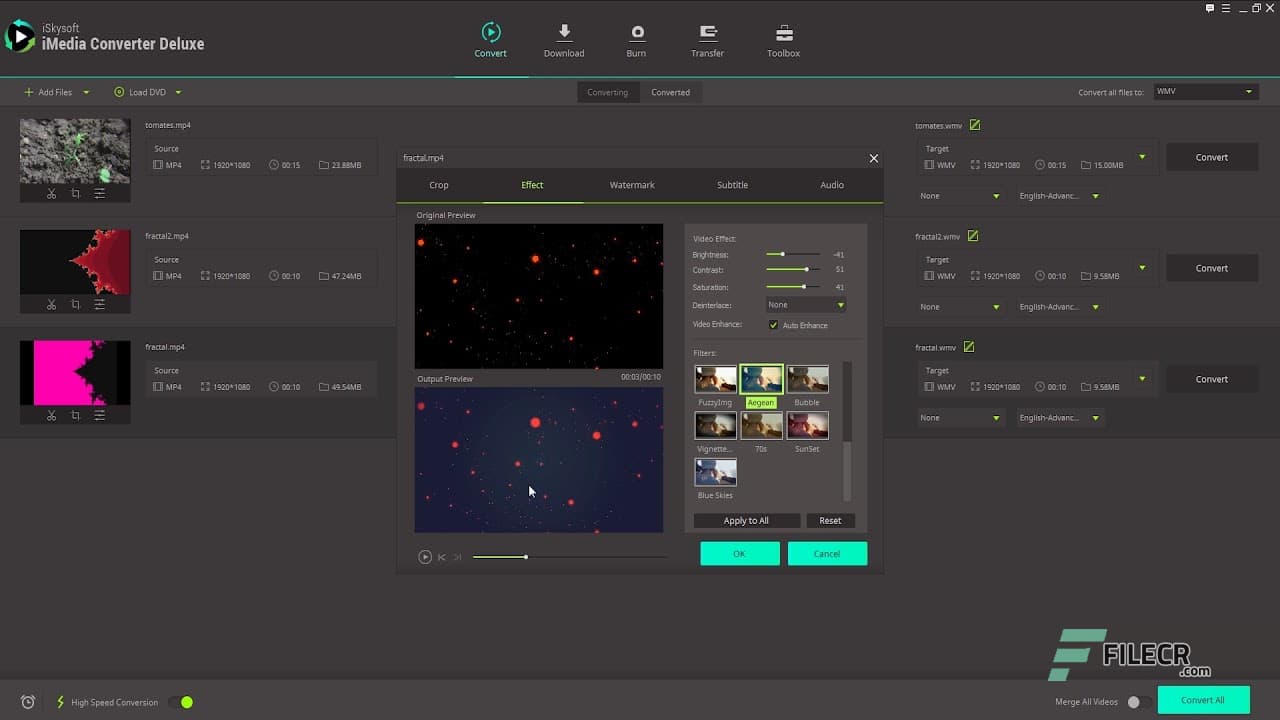Open the Download section icon
Image resolution: width=1280 pixels, height=720 pixels.
pos(563,33)
